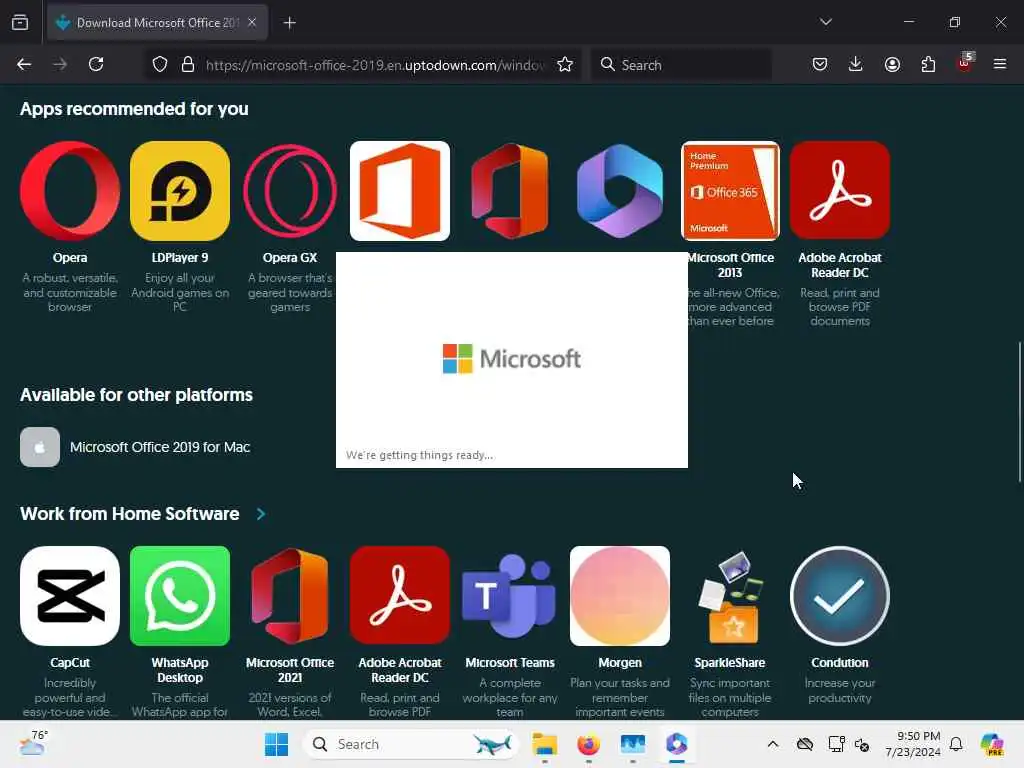This screenshot has width=1024, height=768.
Task: Close the Download Microsoft Office tab
Action: [252, 22]
